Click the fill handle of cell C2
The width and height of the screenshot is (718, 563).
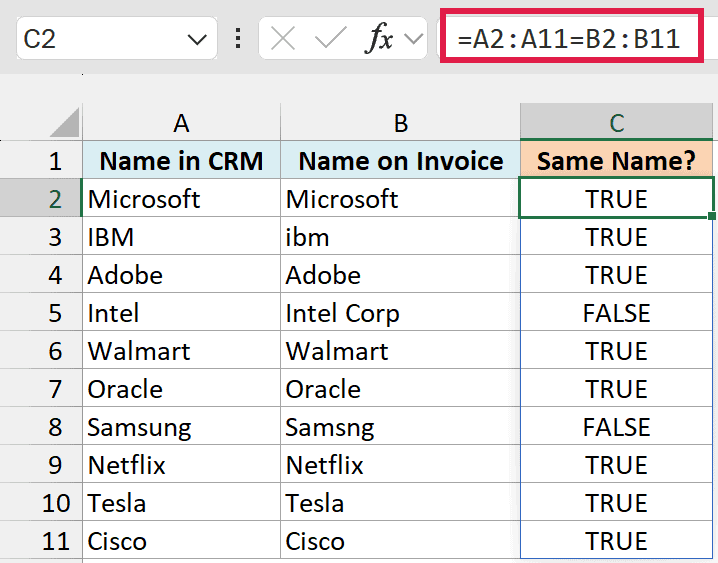pyautogui.click(x=712, y=216)
